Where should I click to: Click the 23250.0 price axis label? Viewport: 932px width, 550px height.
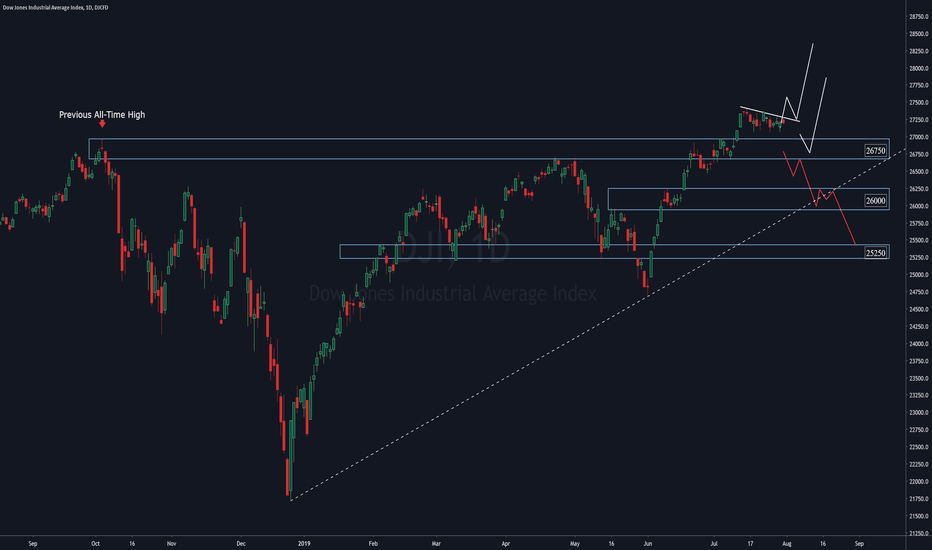coord(918,396)
